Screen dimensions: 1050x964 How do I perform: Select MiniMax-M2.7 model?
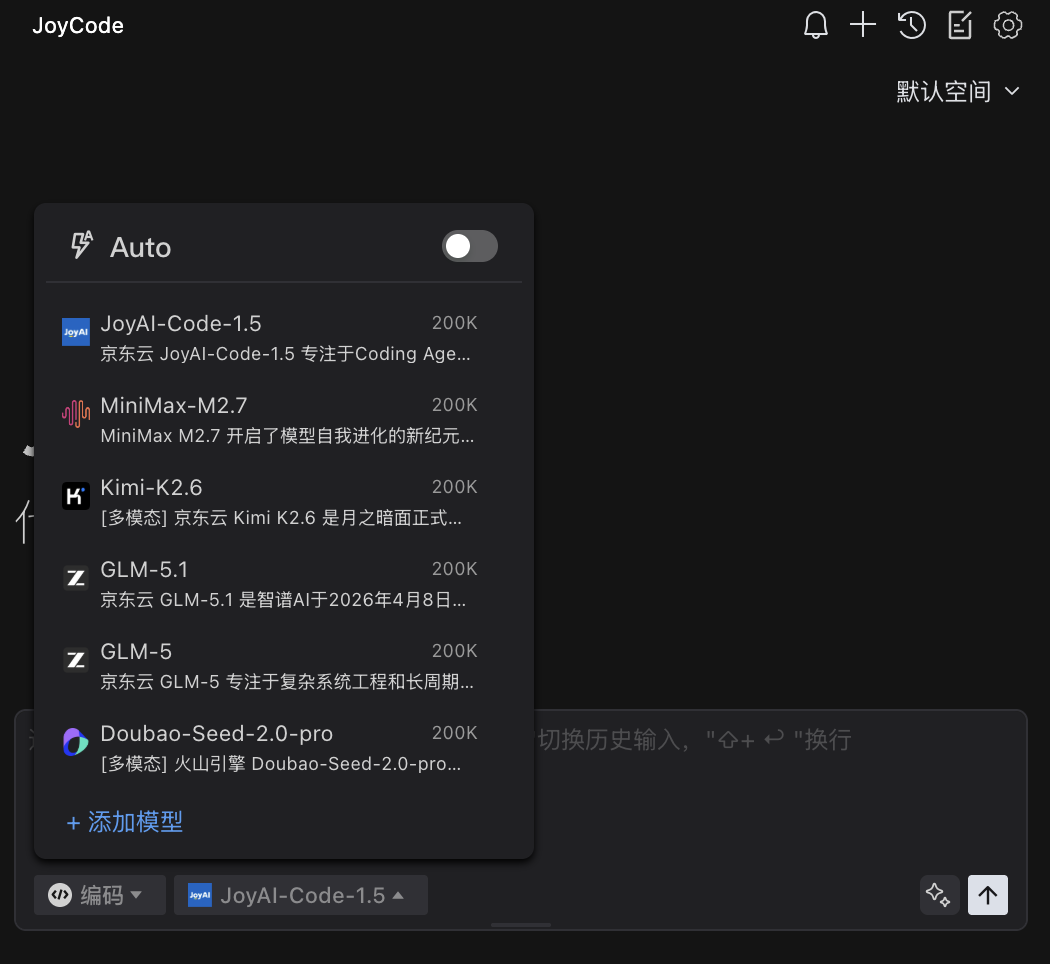click(x=284, y=420)
